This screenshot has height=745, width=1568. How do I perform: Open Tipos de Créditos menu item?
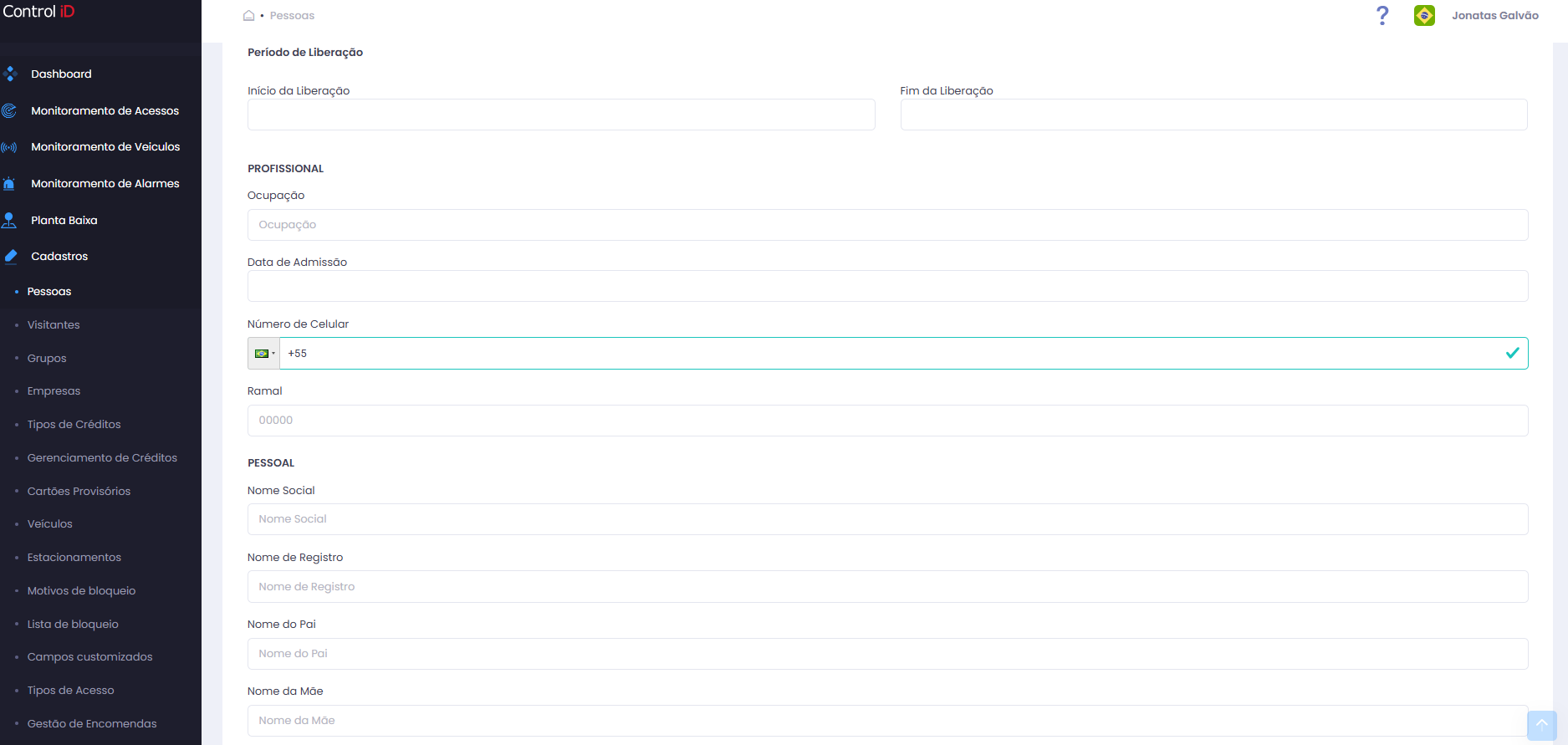point(74,425)
